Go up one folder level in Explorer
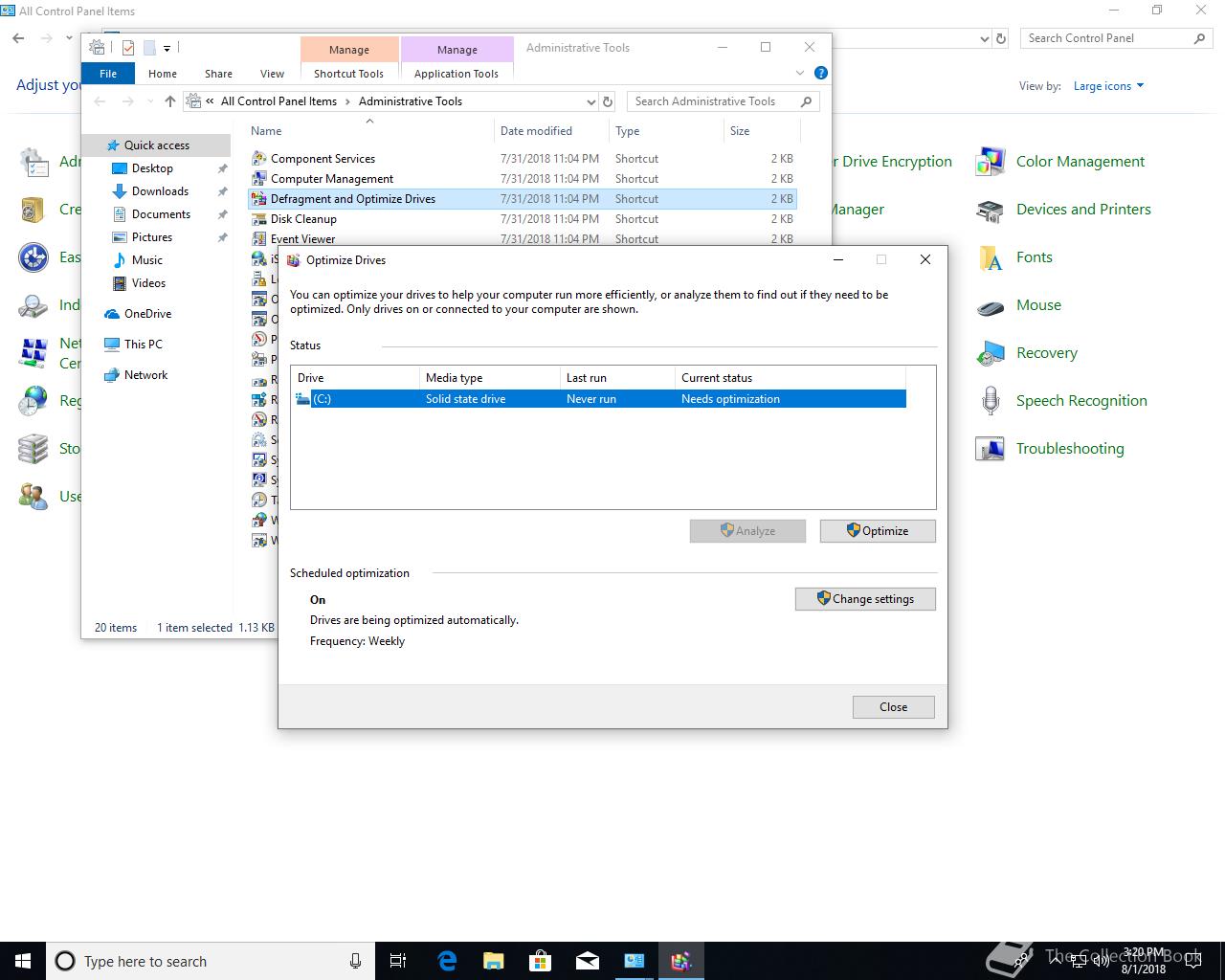 170,101
